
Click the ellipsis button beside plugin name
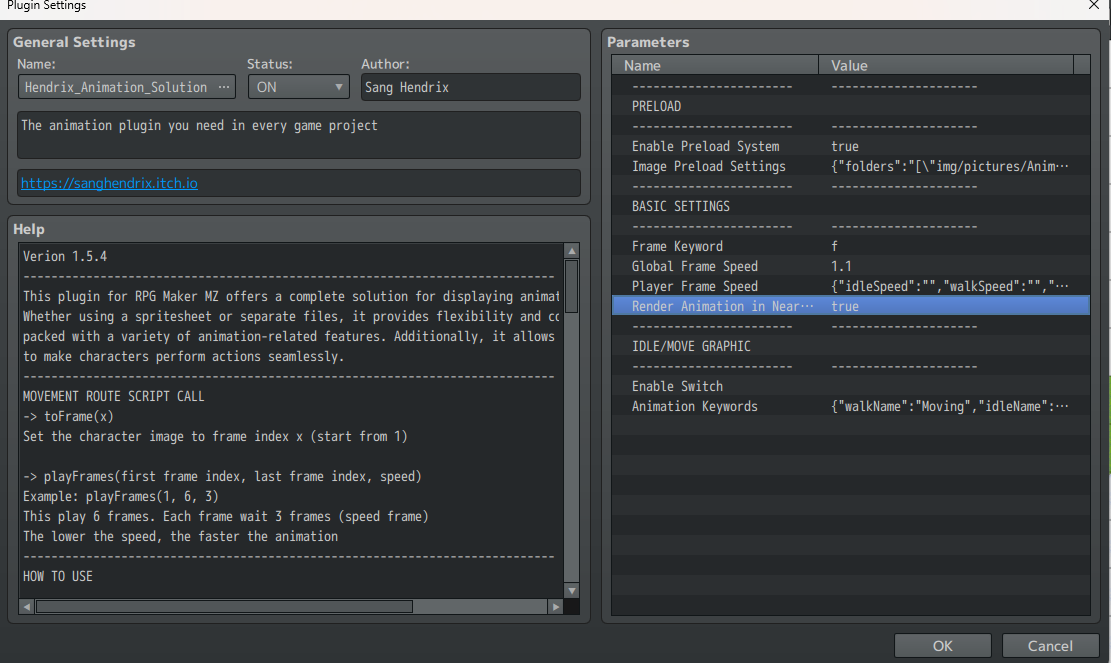224,87
